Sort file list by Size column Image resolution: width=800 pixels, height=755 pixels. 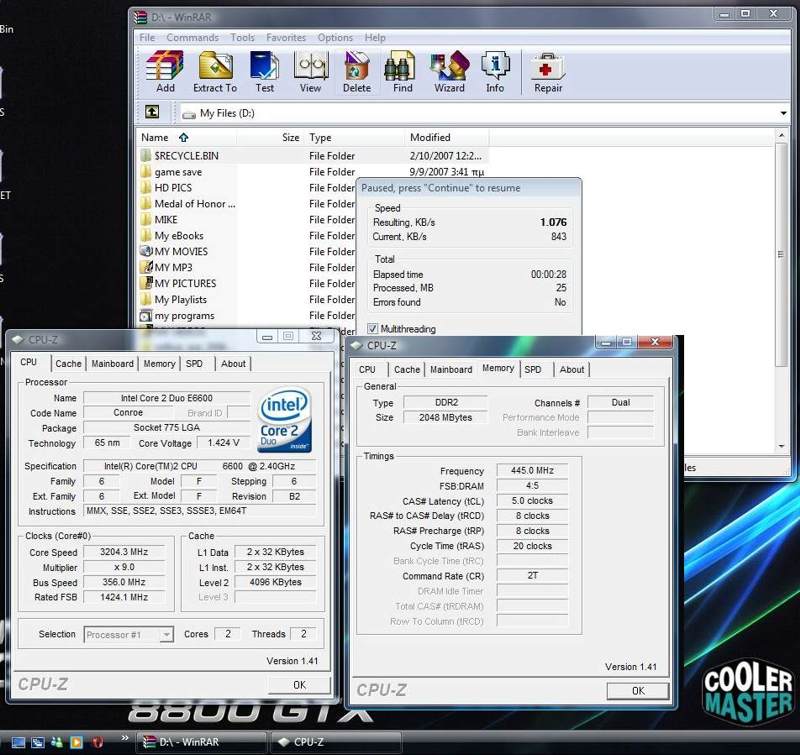(269, 137)
